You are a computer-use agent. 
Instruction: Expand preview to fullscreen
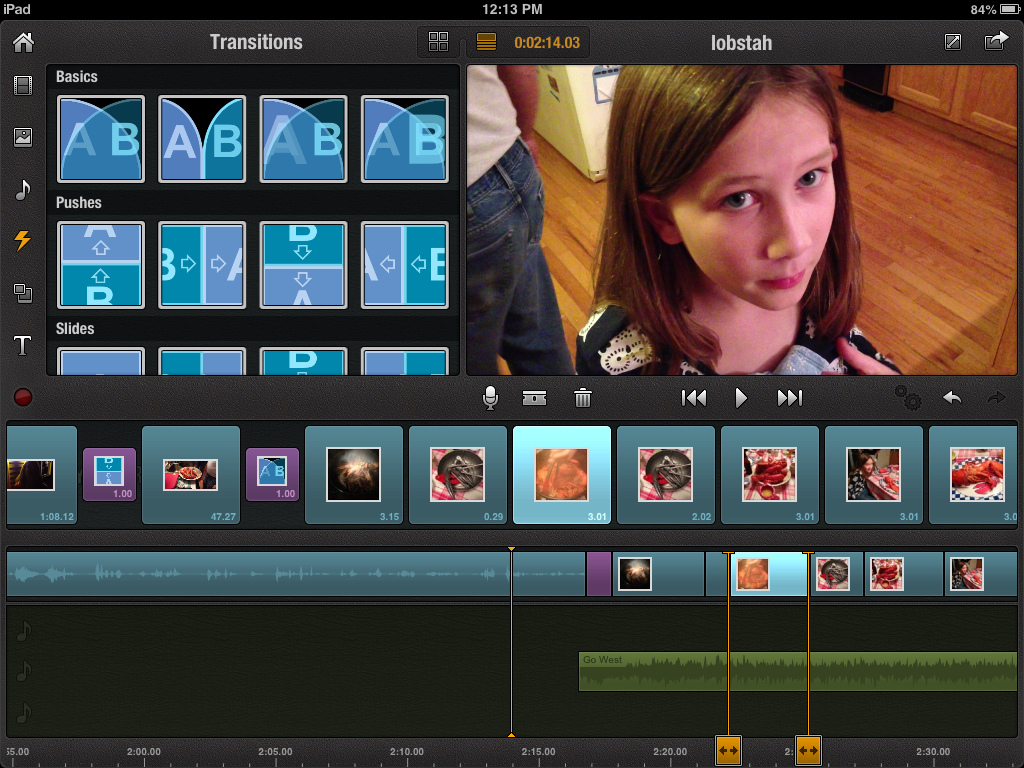(952, 42)
